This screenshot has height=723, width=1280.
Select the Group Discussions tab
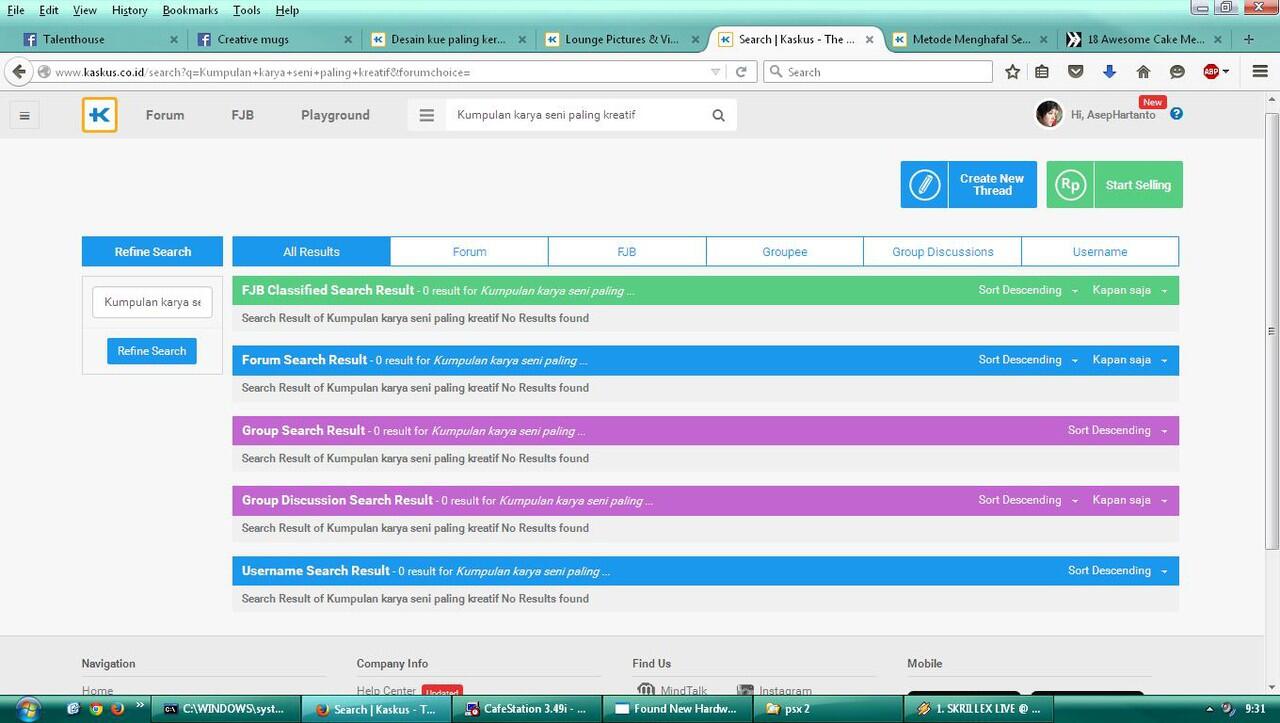(x=942, y=252)
